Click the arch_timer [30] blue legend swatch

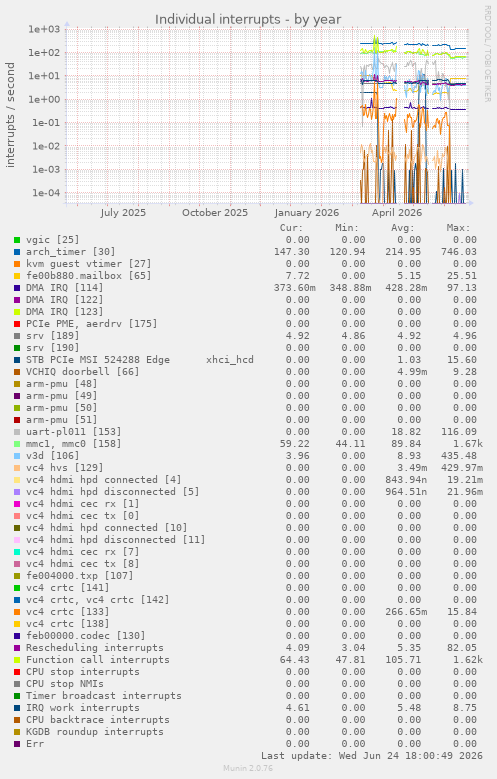[17, 252]
